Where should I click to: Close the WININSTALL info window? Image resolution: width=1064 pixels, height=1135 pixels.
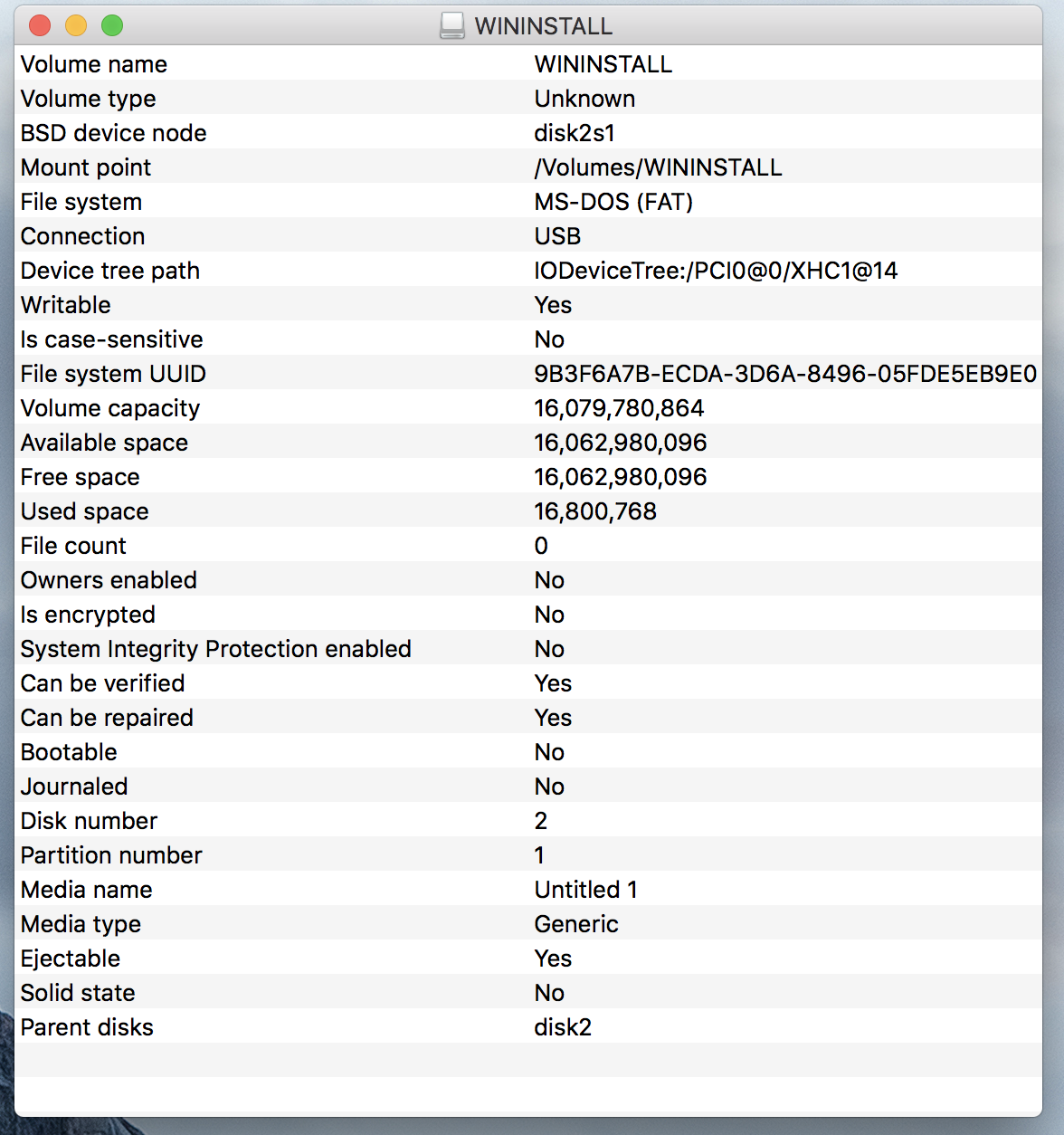(x=40, y=25)
